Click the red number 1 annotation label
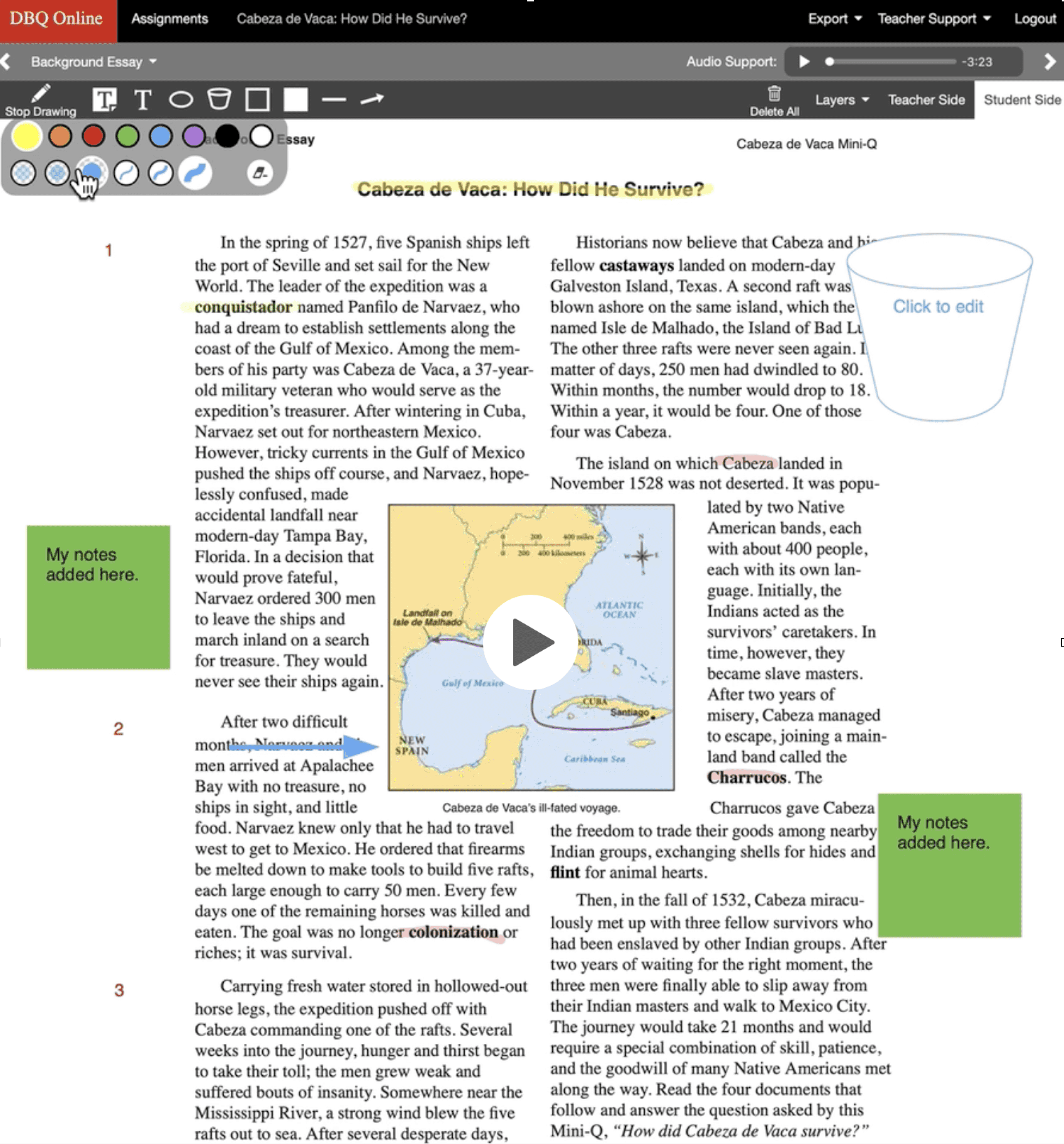The width and height of the screenshot is (1064, 1144). pos(108,250)
